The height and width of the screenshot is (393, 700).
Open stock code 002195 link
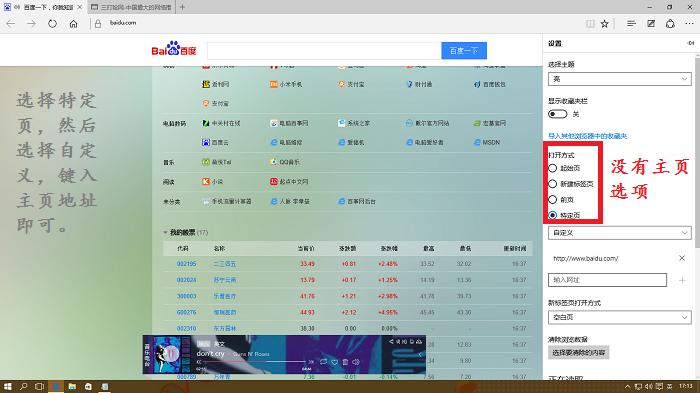click(x=186, y=264)
